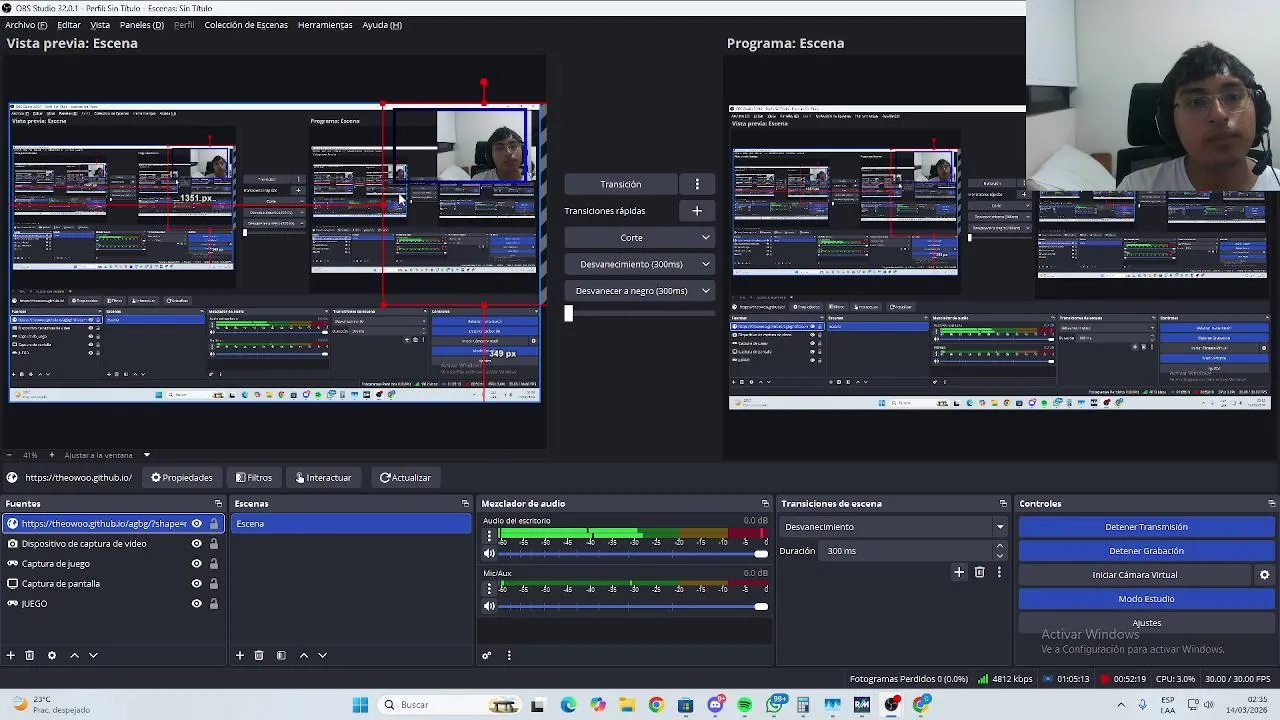Mute the Mic/Aux speaker icon
The width and height of the screenshot is (1280, 720).
click(x=489, y=606)
